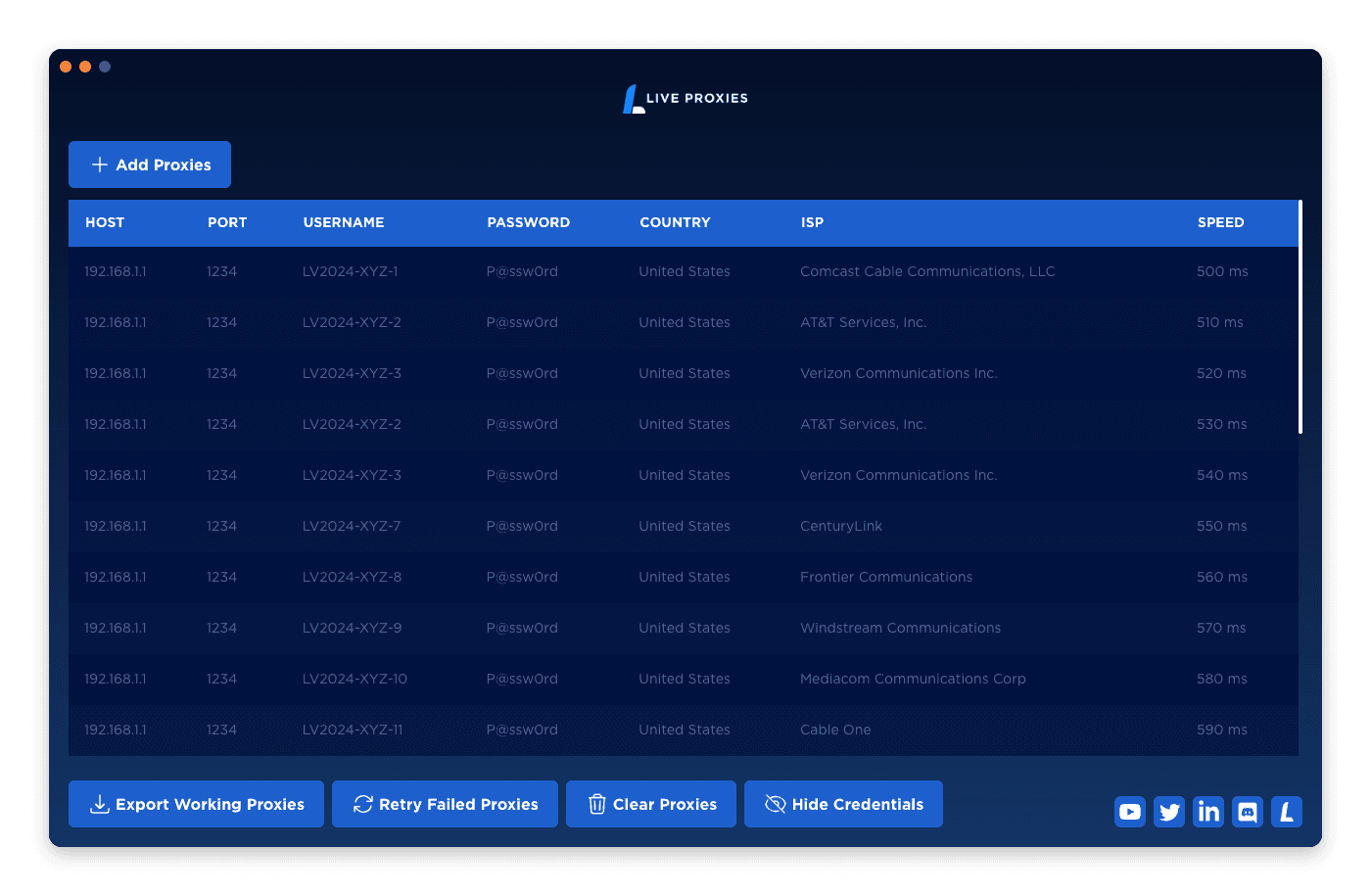Click the Live Proxies logo at the top
1371x896 pixels.
point(685,98)
